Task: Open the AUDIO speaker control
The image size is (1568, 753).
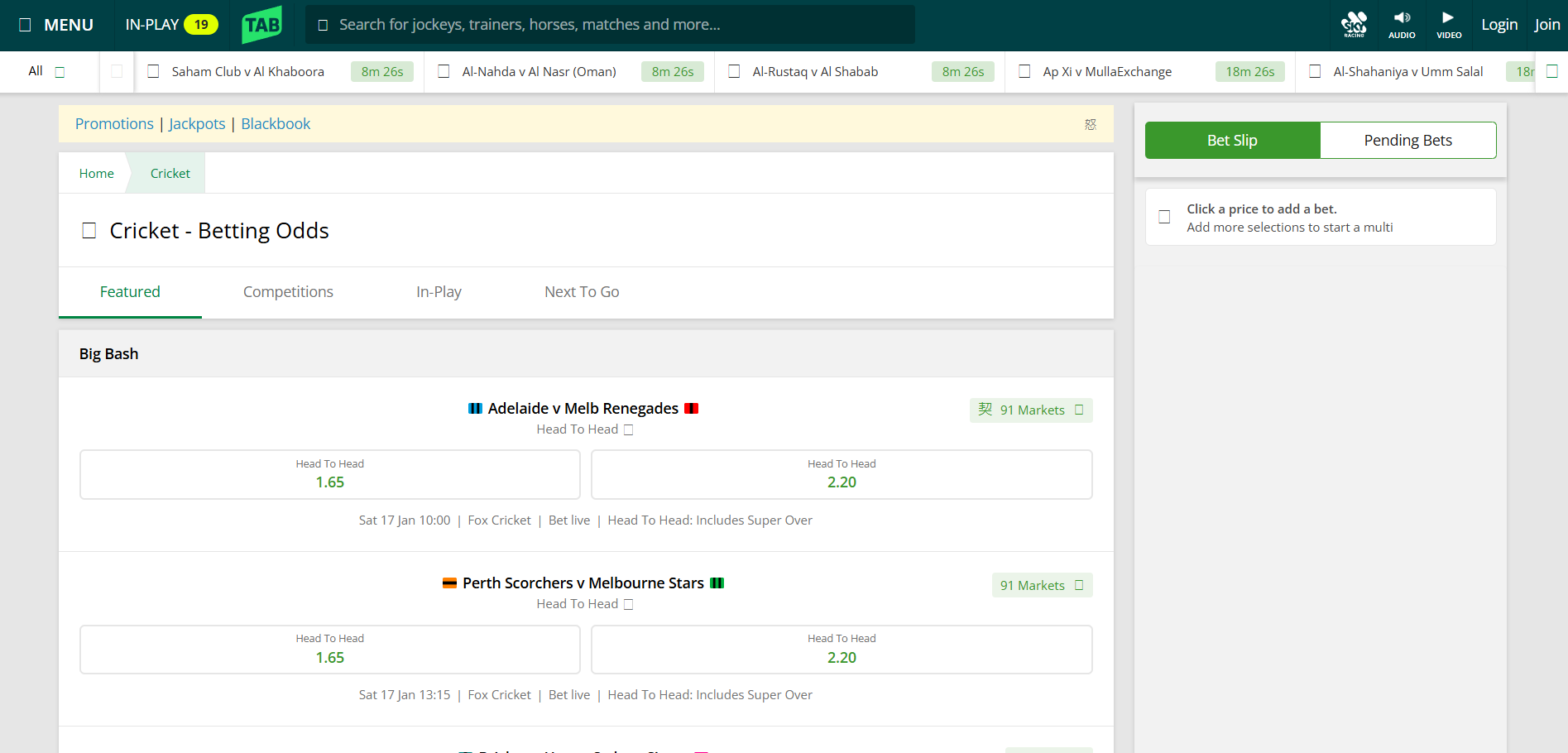Action: click(1402, 25)
